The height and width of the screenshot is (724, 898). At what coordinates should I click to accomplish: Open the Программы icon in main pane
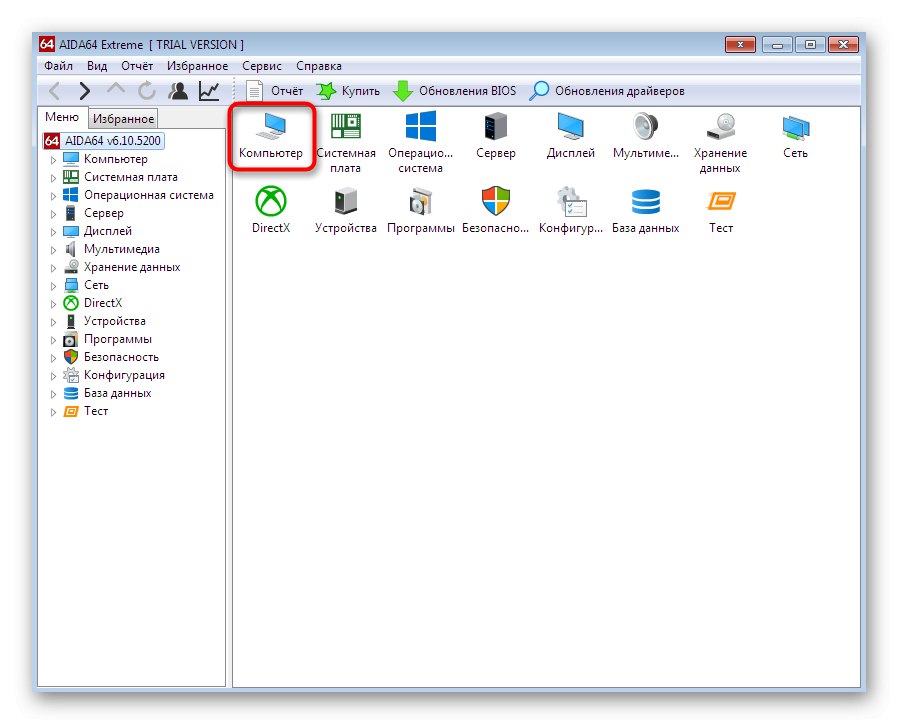(x=420, y=210)
